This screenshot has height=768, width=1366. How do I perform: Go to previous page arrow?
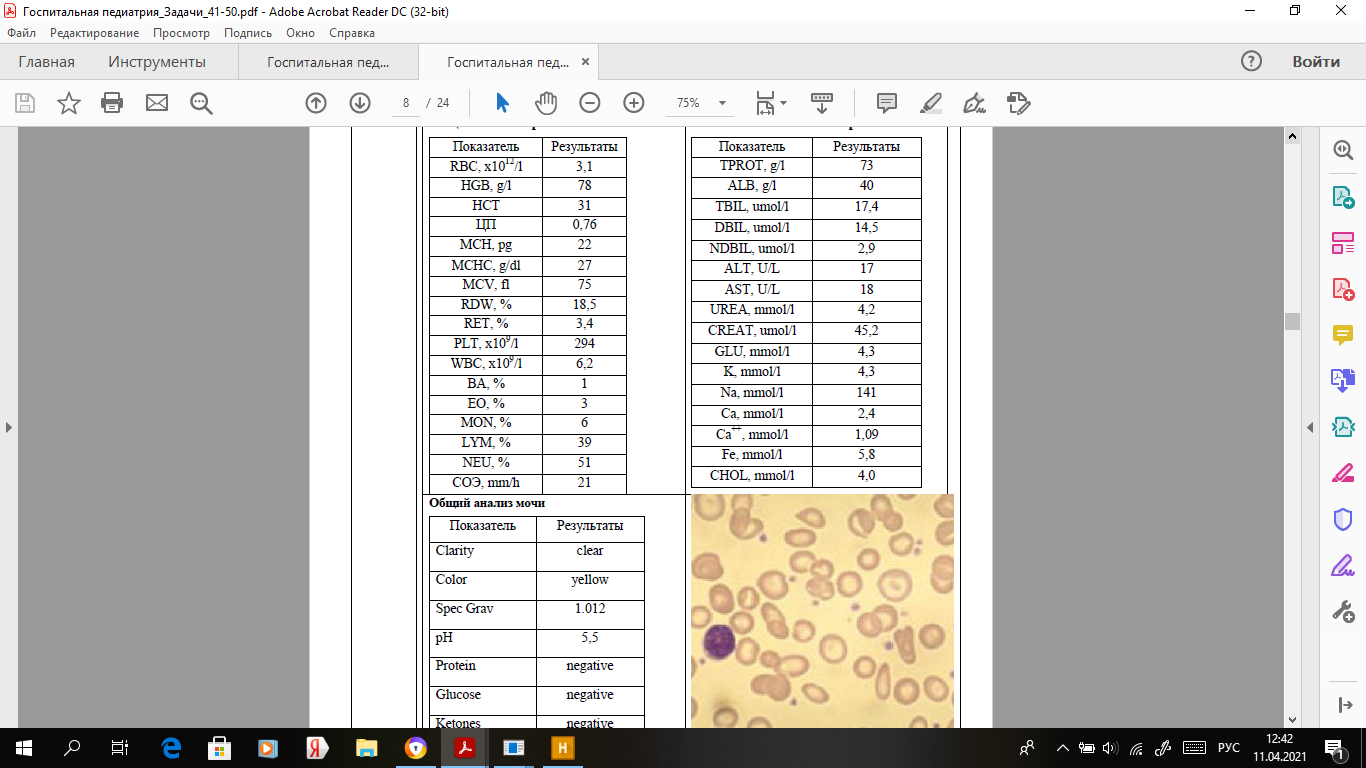click(x=316, y=103)
